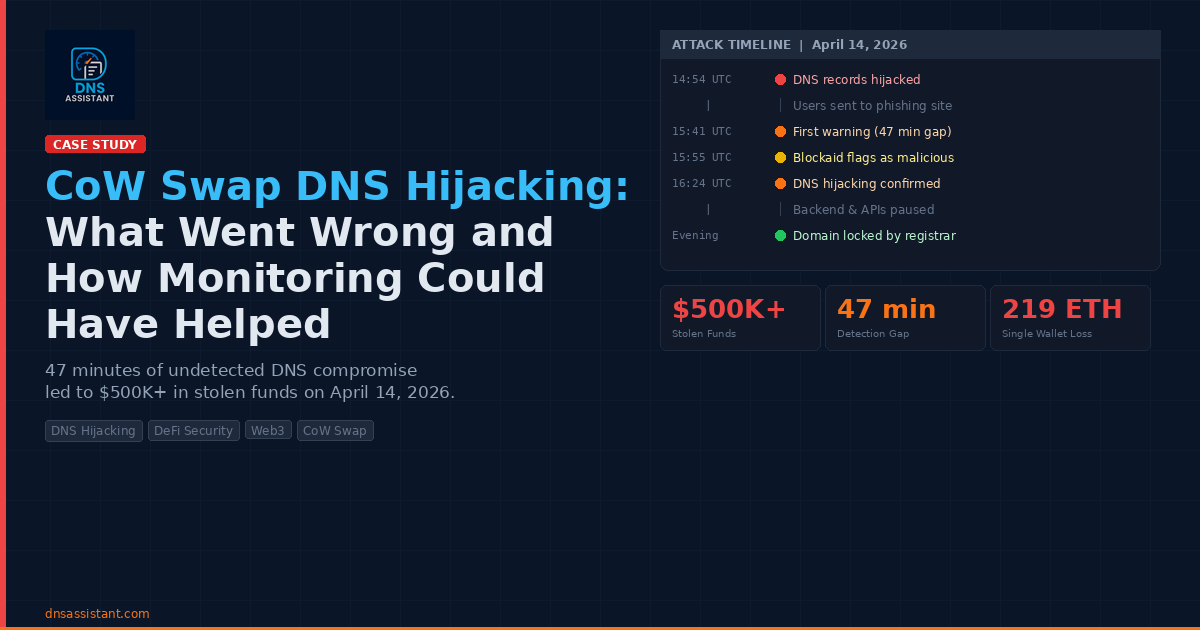This screenshot has height=630, width=1200.
Task: Select the CoW Swap tag
Action: tap(335, 431)
